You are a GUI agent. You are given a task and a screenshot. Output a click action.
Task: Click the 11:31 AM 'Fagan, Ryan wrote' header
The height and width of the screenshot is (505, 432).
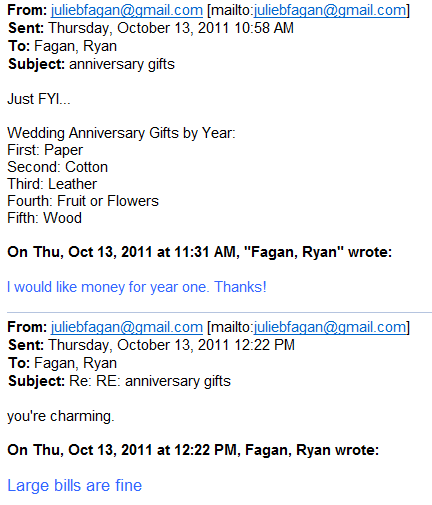coord(199,252)
